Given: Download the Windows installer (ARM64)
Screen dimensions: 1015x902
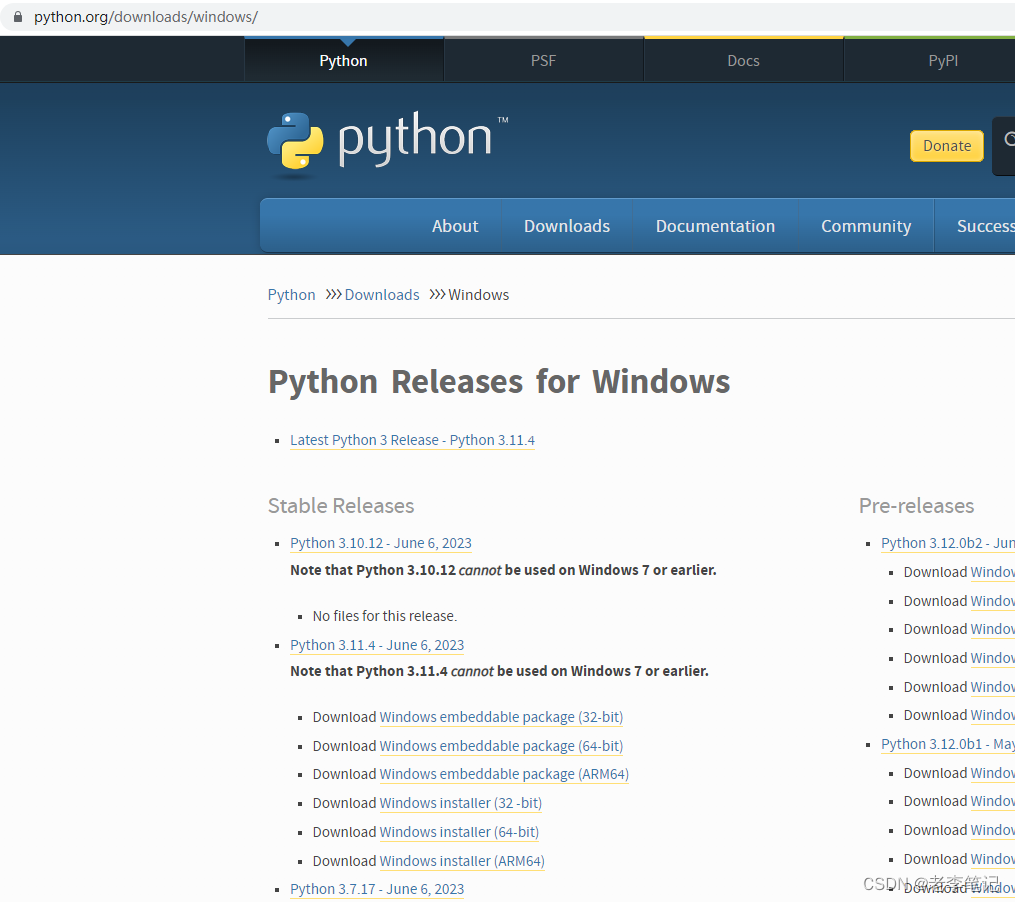Looking at the screenshot, I should pyautogui.click(x=461, y=861).
